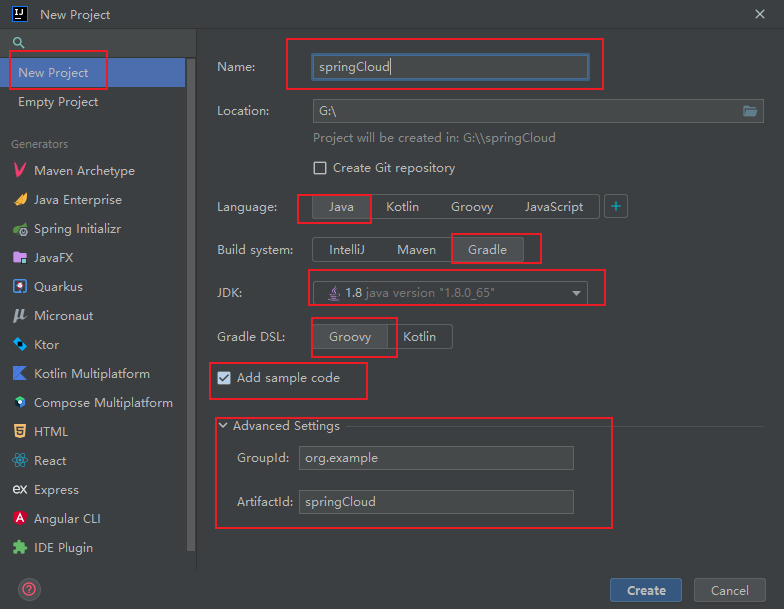The width and height of the screenshot is (784, 609).
Task: Click the Kotlin Multiplatform icon
Action: pyautogui.click(x=20, y=374)
